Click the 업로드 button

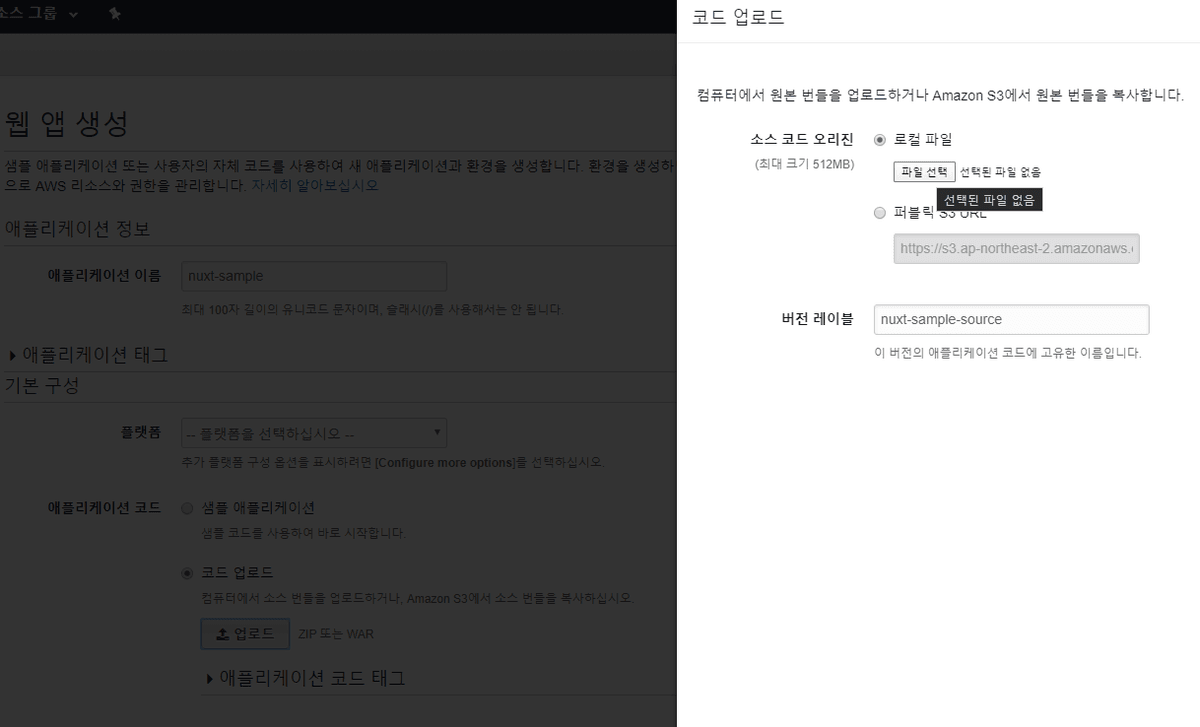pos(245,633)
